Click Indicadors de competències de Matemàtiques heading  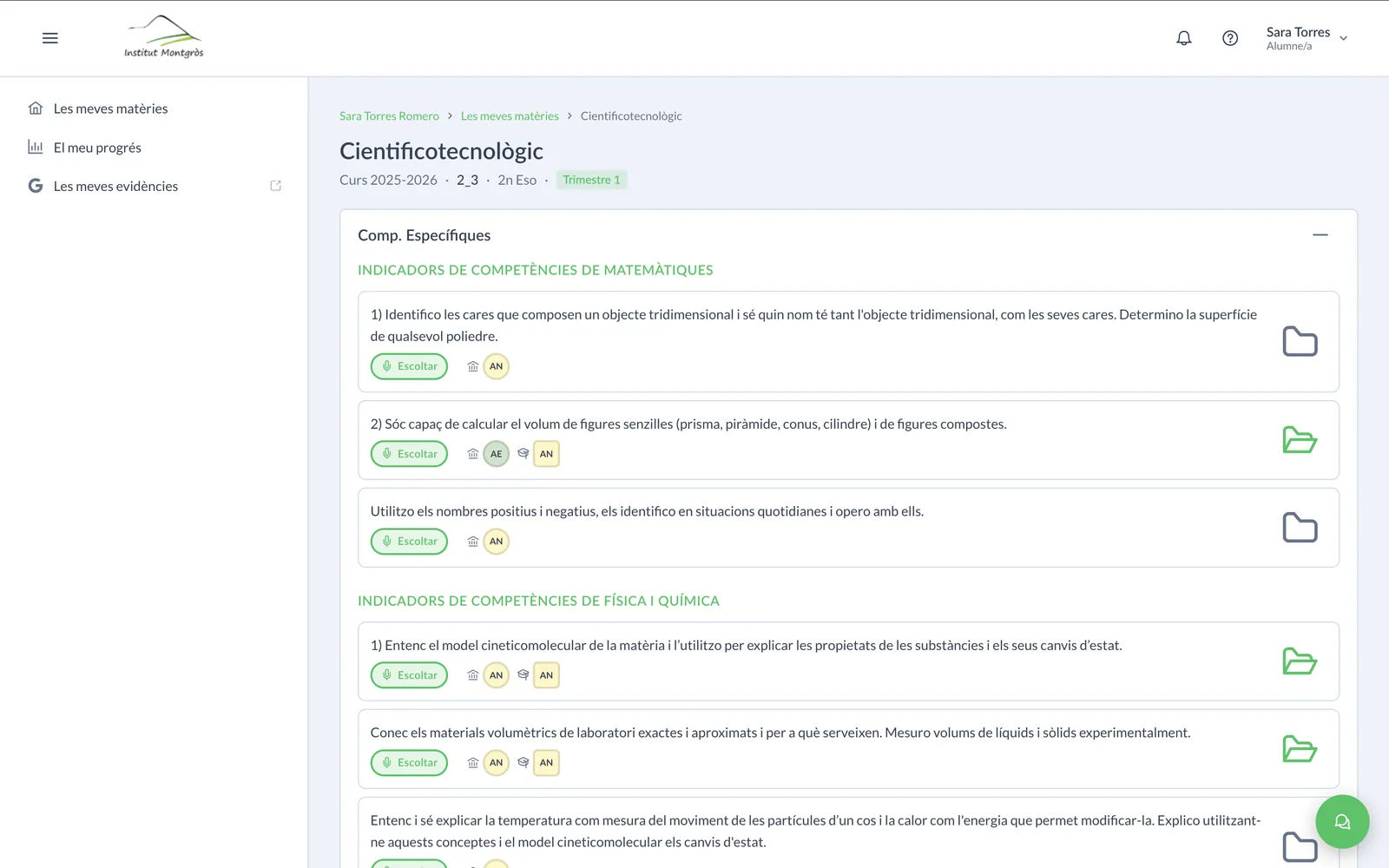[536, 270]
